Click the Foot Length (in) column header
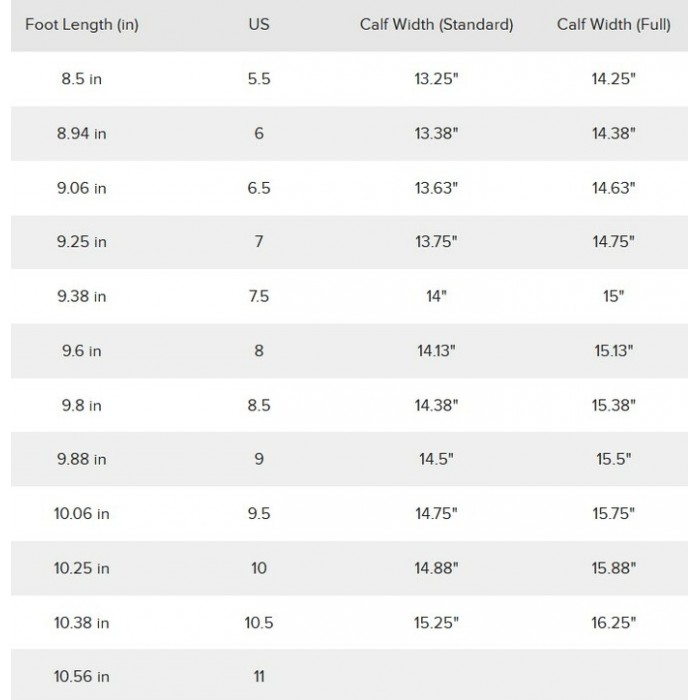Image resolution: width=700 pixels, height=700 pixels. click(x=82, y=25)
